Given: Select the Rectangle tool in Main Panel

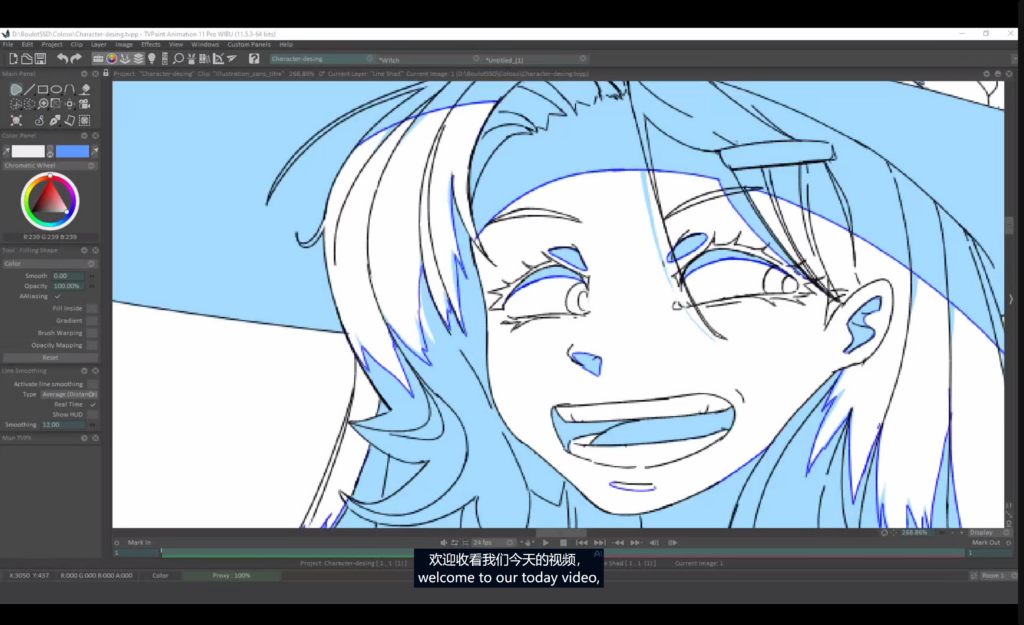Looking at the screenshot, I should (43, 89).
